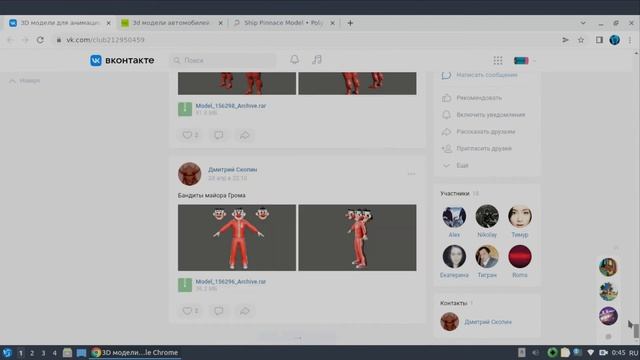Open the top chat avatar bubble
The image size is (640, 360).
pyautogui.click(x=608, y=267)
